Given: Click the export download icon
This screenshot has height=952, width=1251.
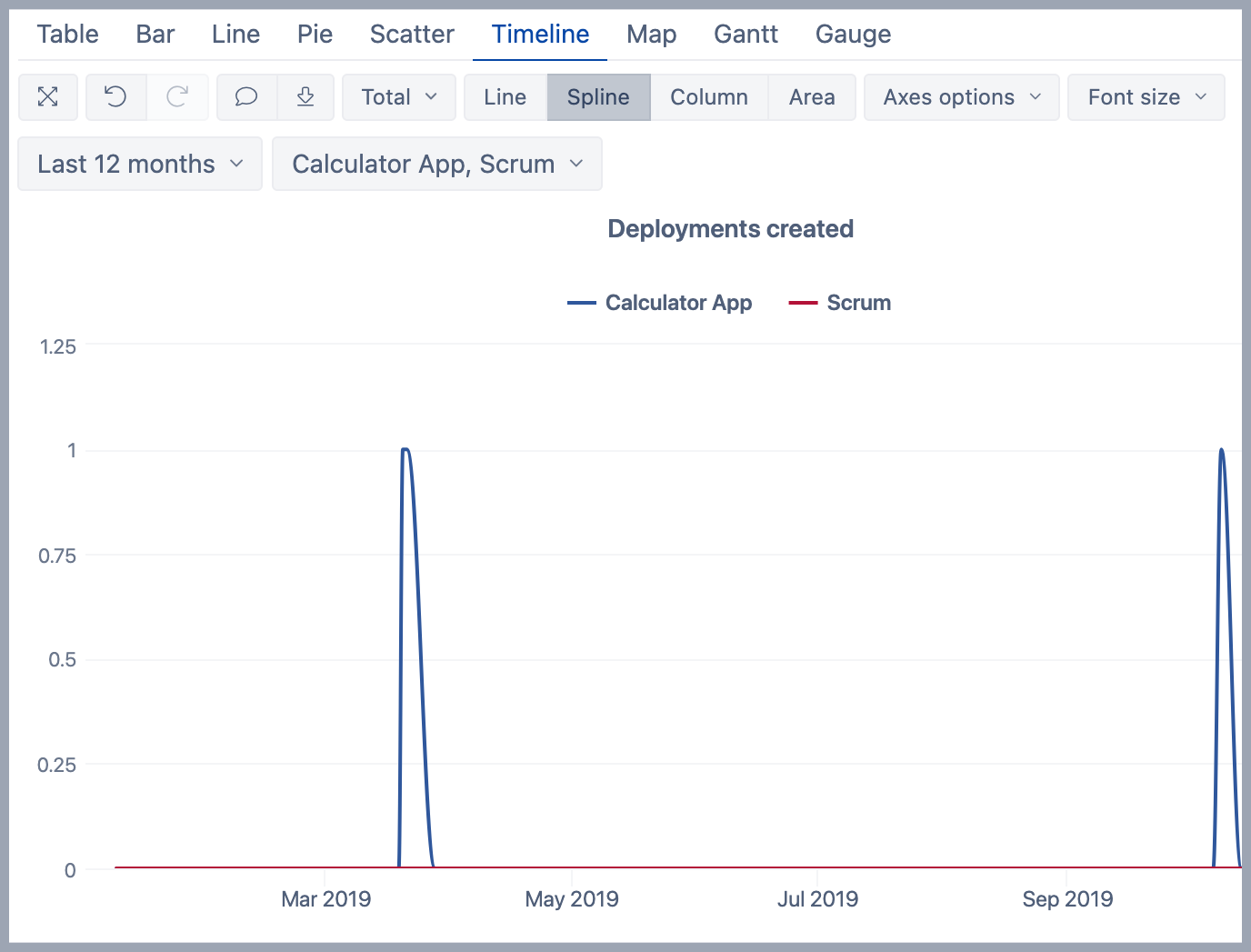Looking at the screenshot, I should 305,97.
